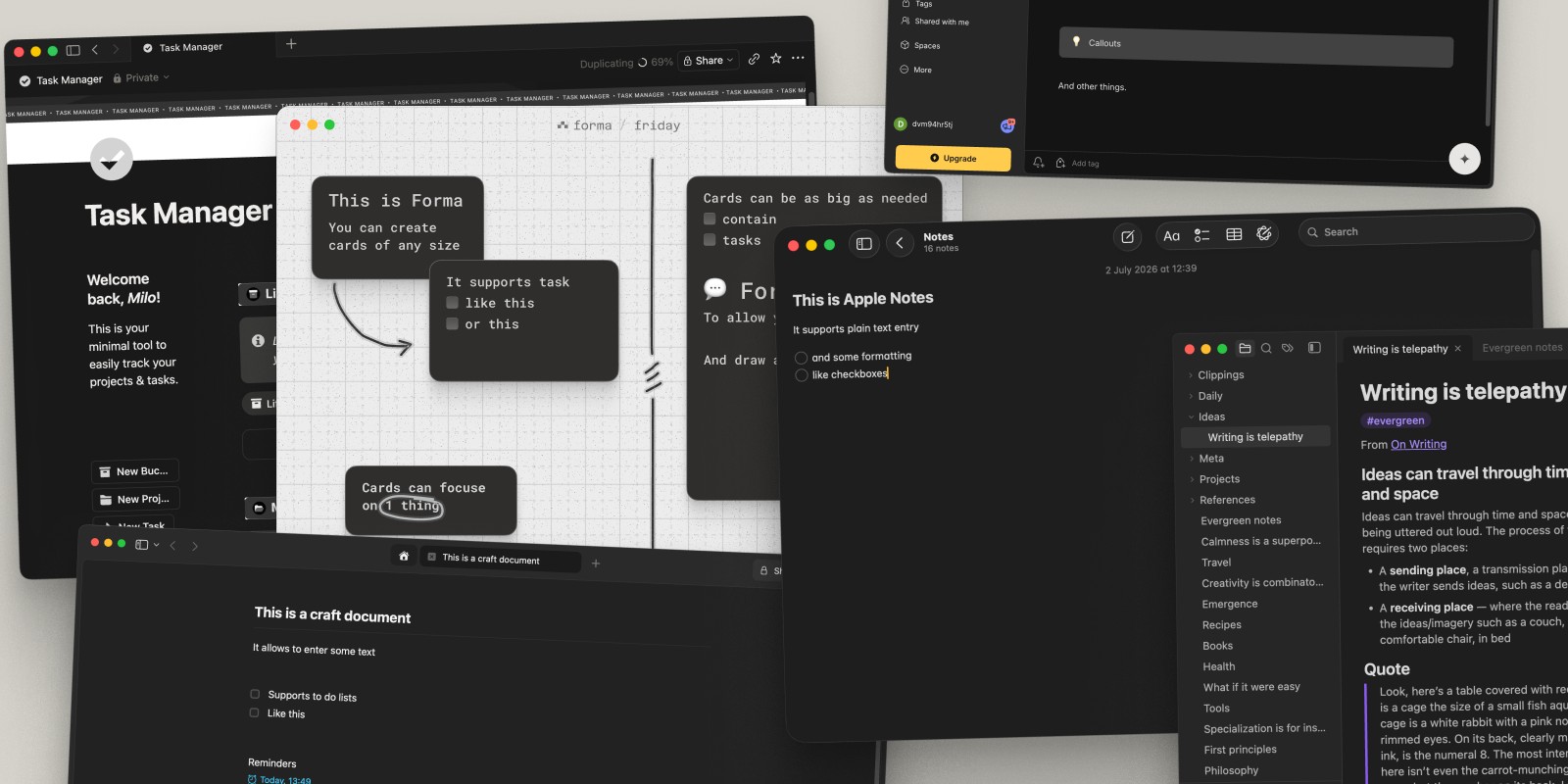Insert table in Apple Notes toolbar
Screen dimensions: 1568x784
[1234, 234]
